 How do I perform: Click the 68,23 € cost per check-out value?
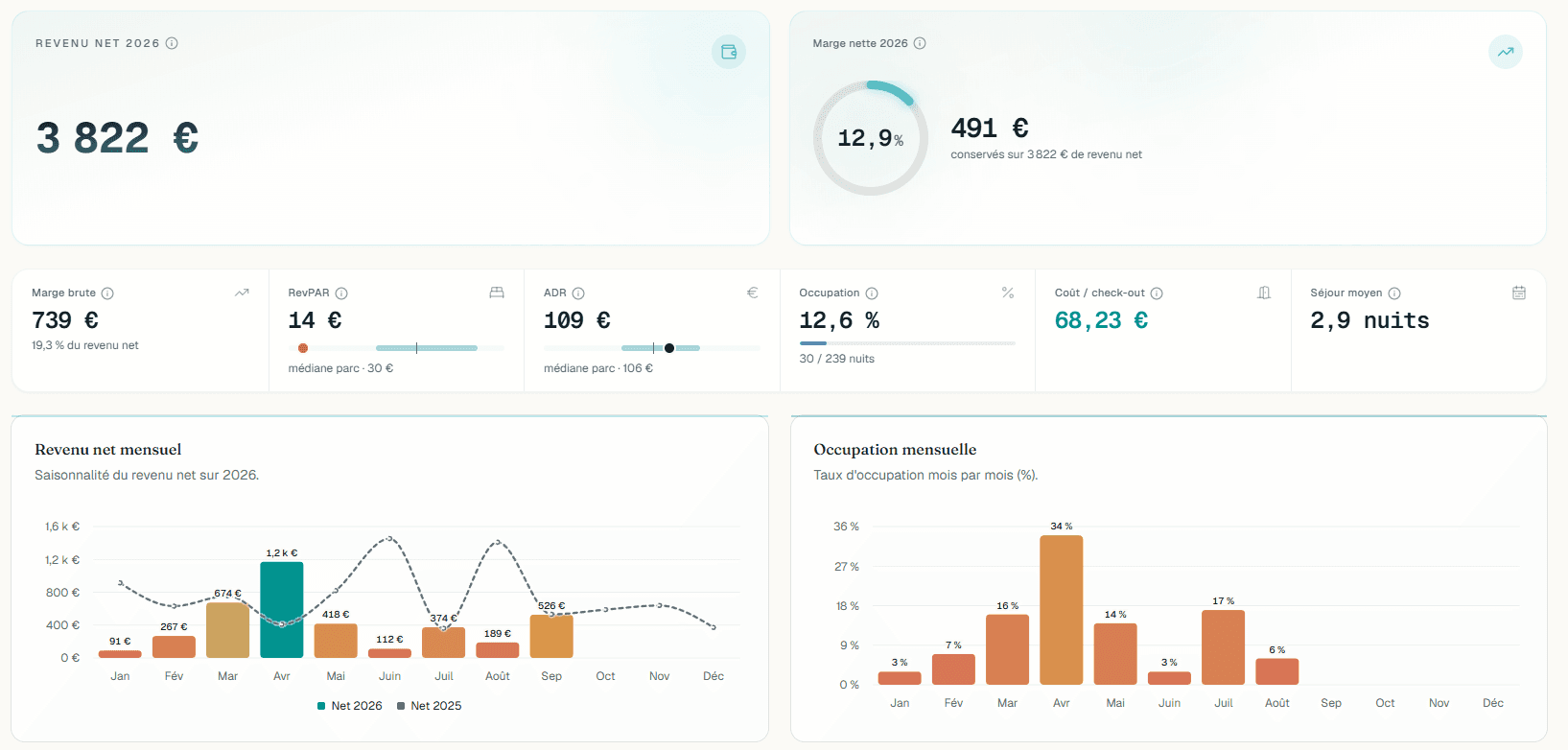[1101, 320]
